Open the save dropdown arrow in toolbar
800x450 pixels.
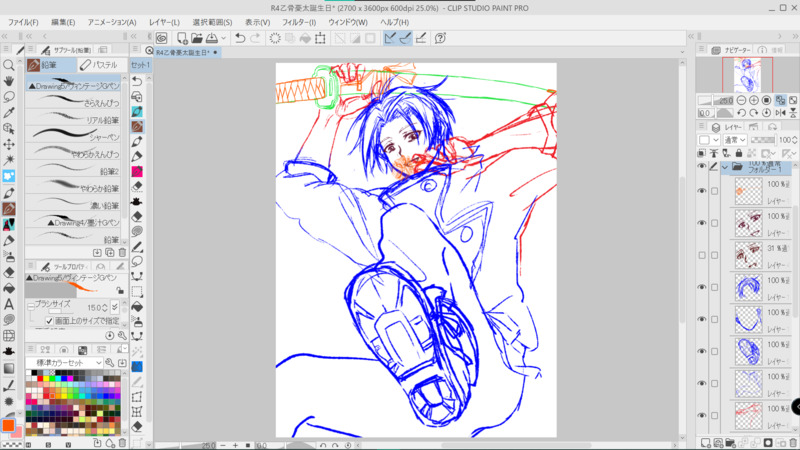(x=223, y=38)
